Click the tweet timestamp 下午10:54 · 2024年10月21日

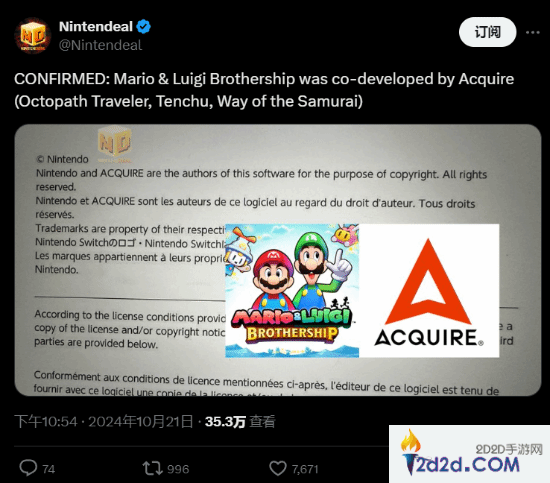(104, 421)
